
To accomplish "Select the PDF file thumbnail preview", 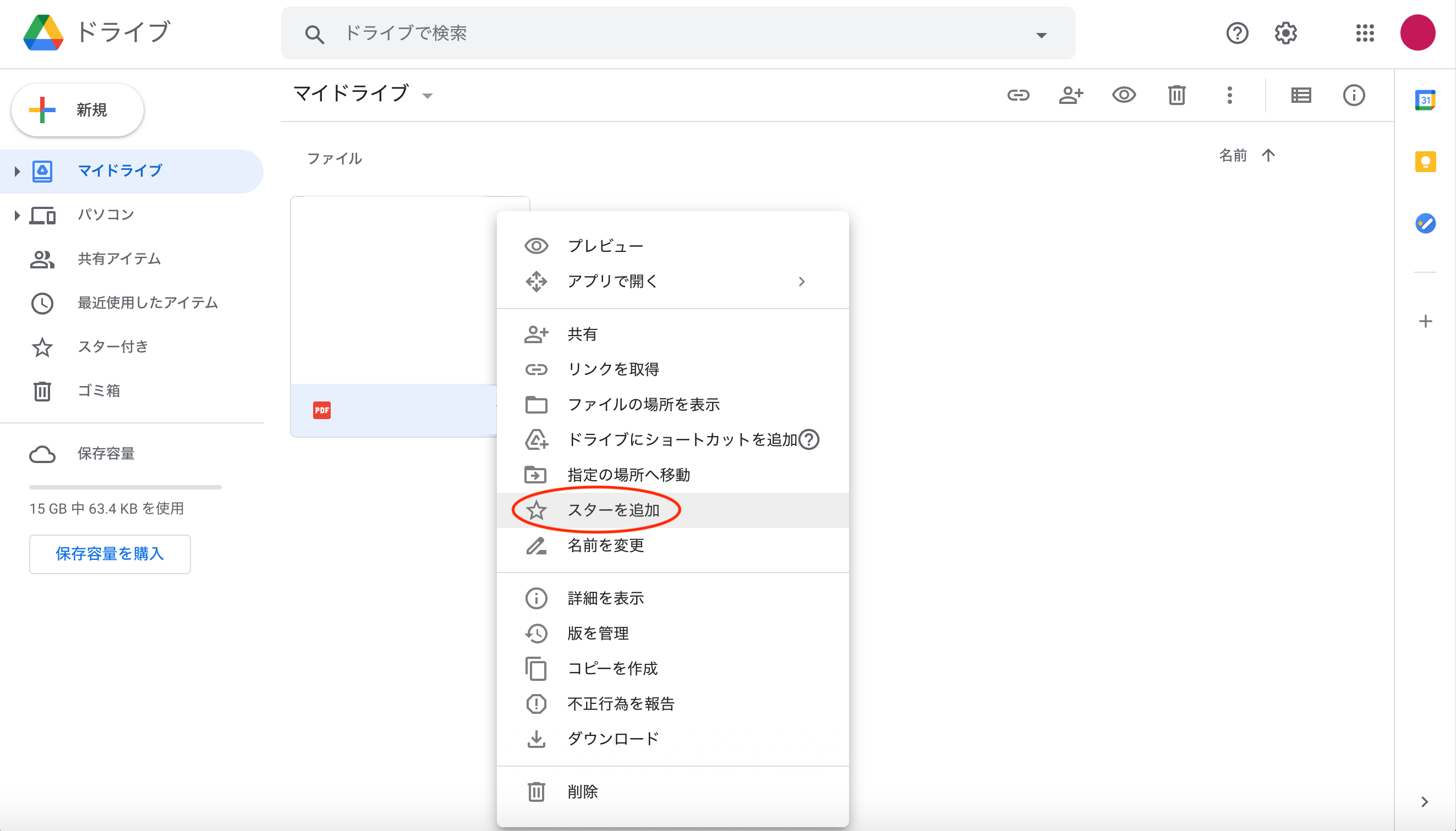I will 394,290.
